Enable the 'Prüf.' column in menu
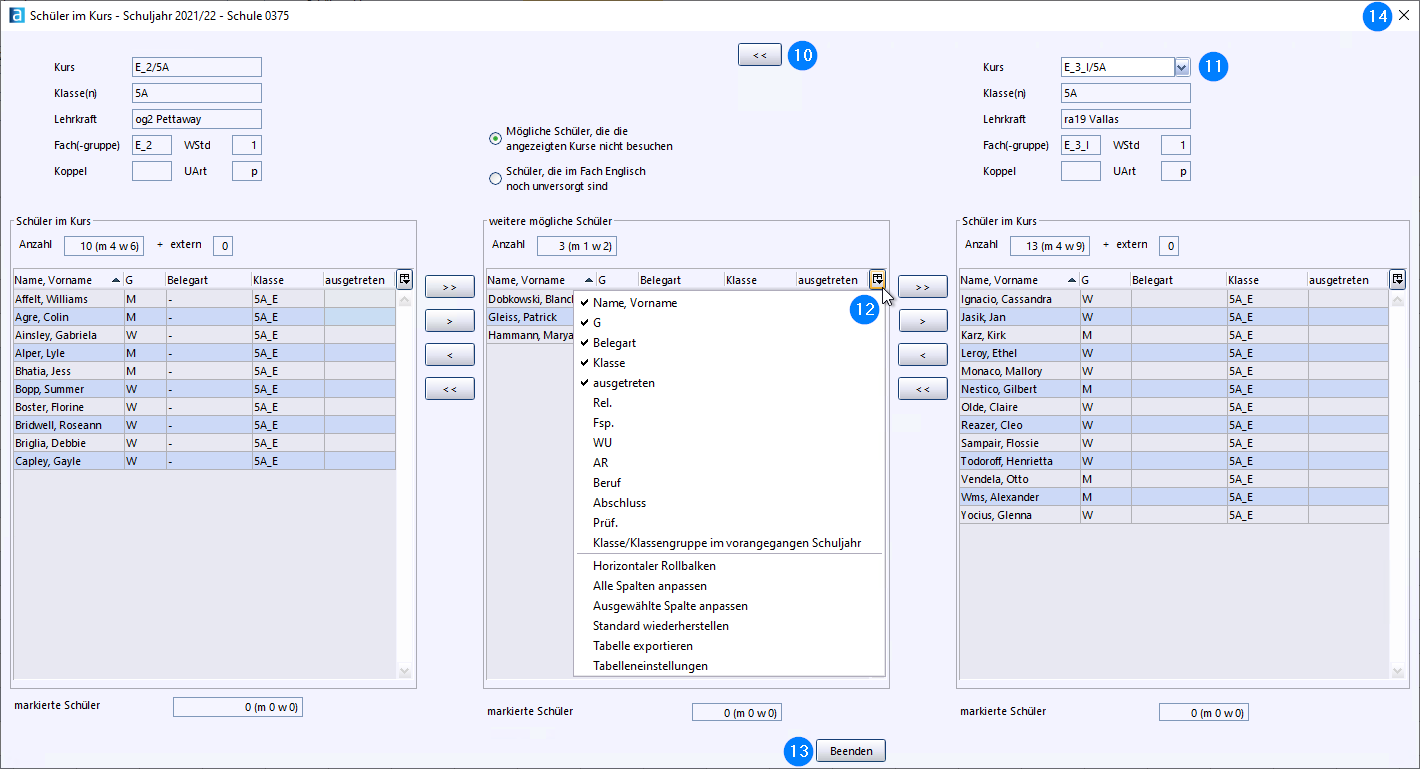 (729, 523)
